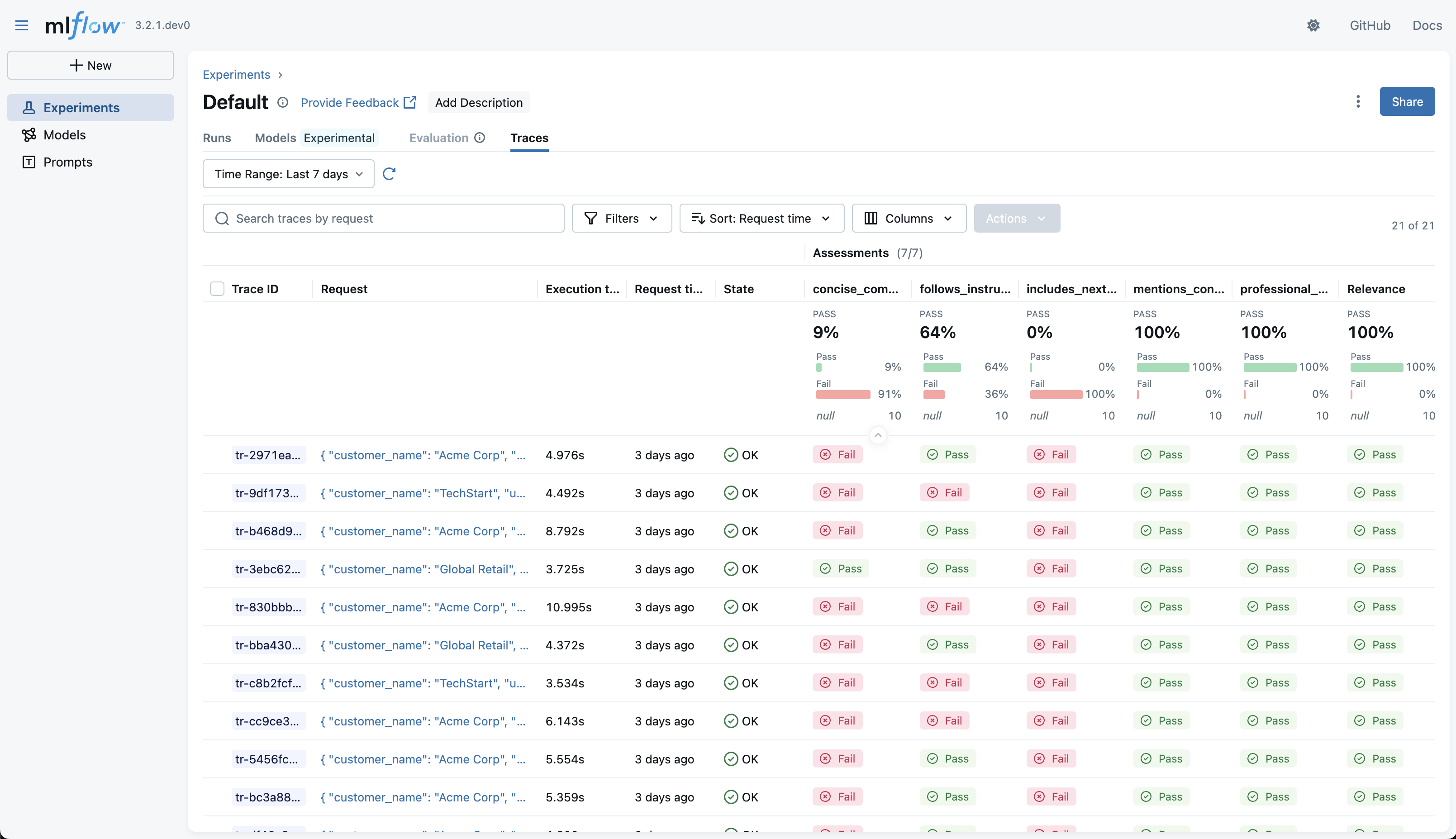Click the Share button
Image resolution: width=1456 pixels, height=839 pixels.
(1407, 101)
